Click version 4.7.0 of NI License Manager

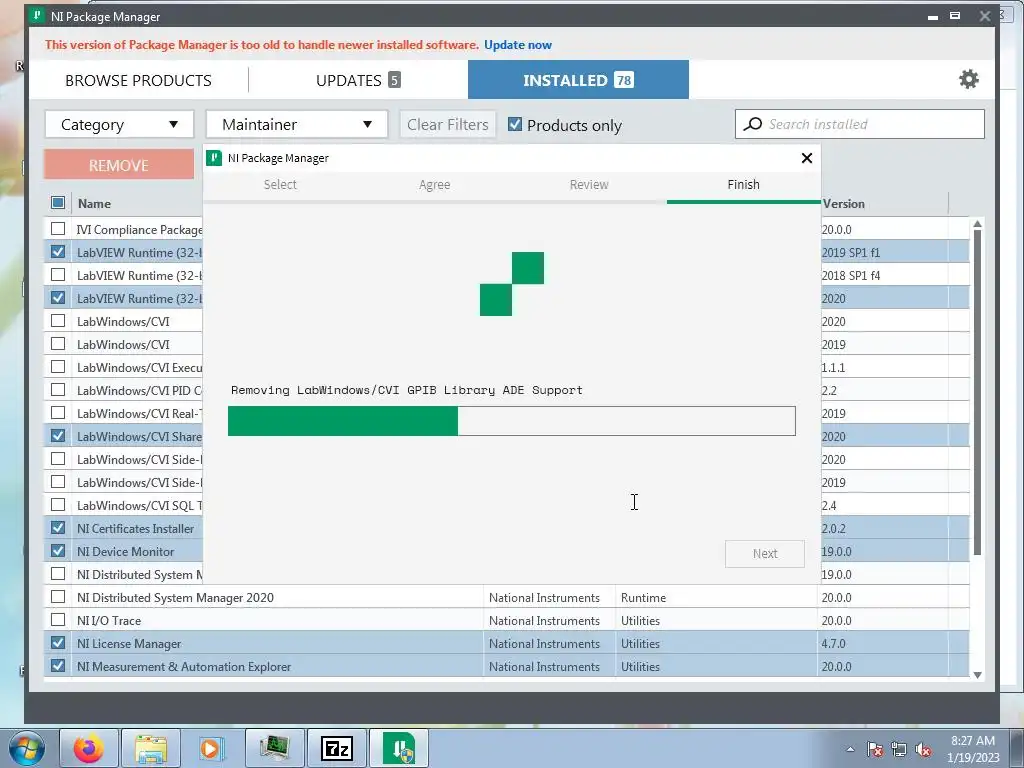click(833, 643)
